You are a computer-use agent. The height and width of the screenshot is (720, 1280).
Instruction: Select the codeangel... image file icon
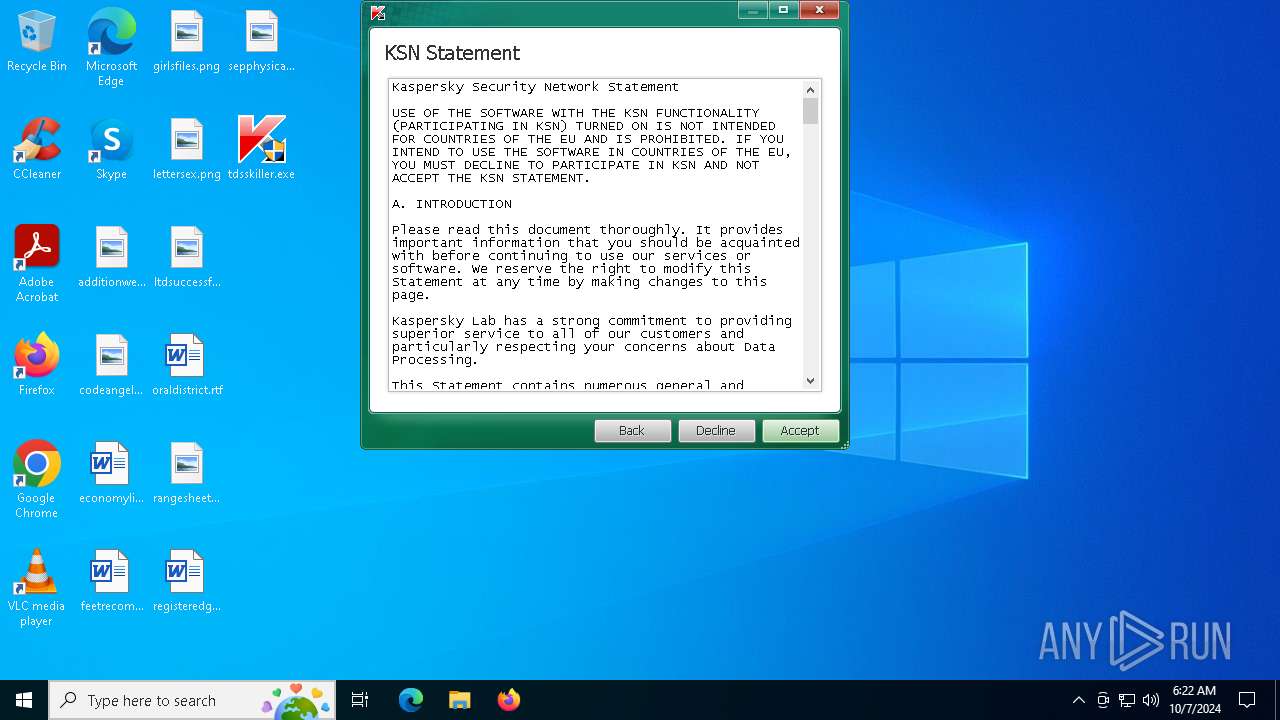(x=111, y=365)
